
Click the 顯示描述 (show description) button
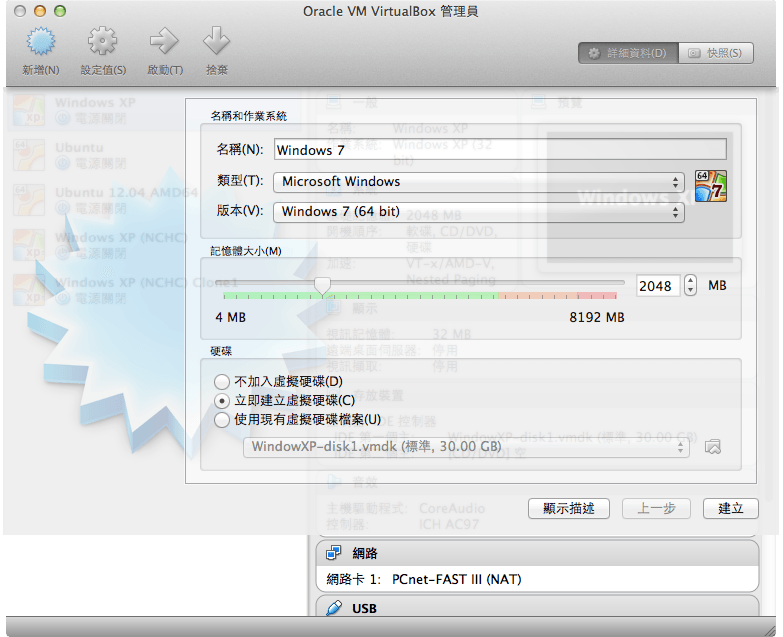[x=568, y=509]
